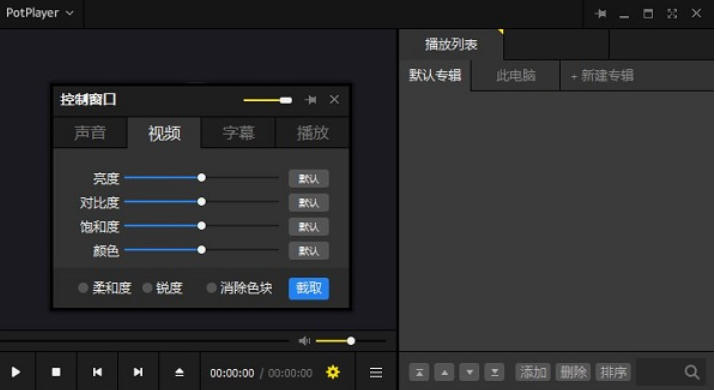The width and height of the screenshot is (716, 390).
Task: Select the 播放列表 playlist tab
Action: 451,44
